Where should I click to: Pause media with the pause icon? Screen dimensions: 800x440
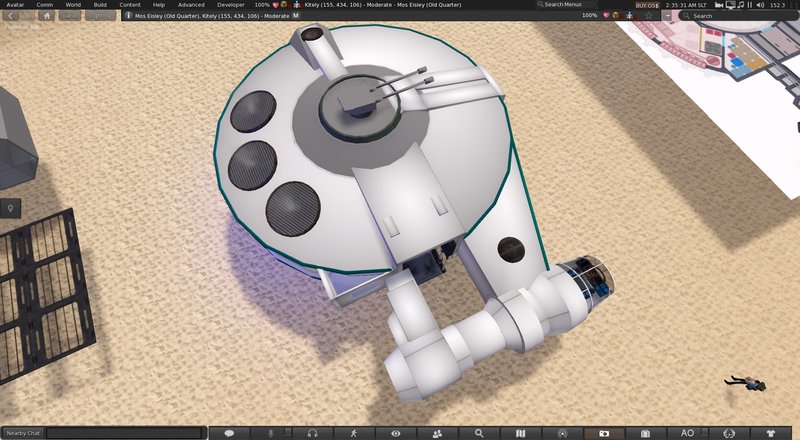749,5
